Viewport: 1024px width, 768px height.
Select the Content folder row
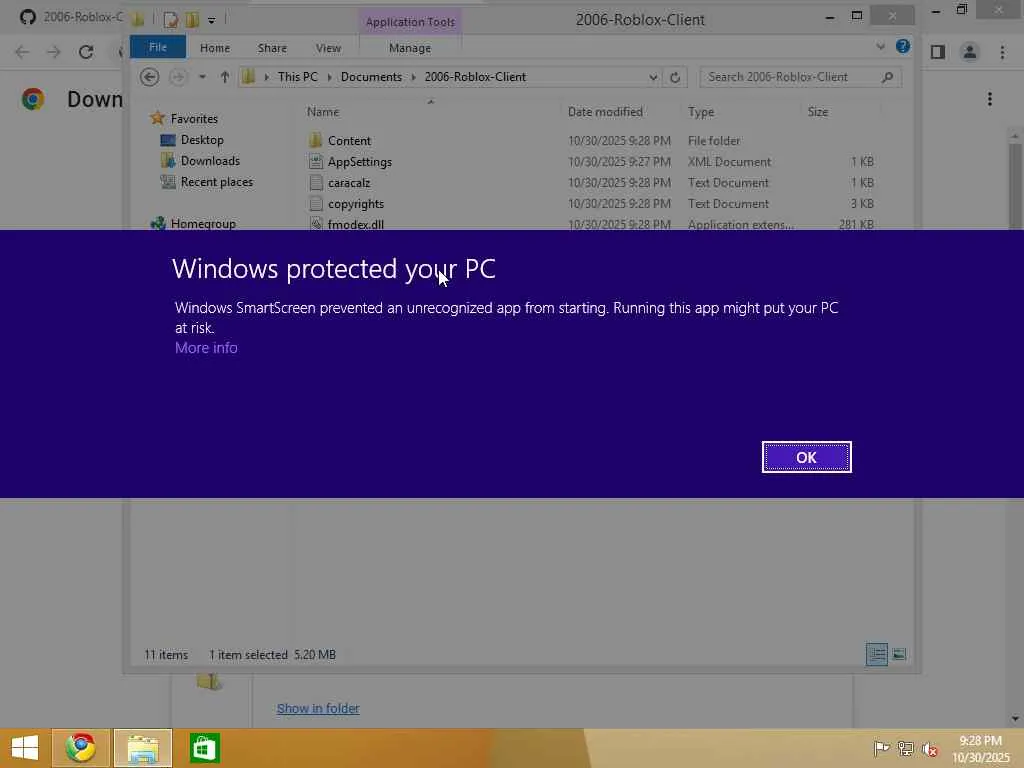click(591, 140)
